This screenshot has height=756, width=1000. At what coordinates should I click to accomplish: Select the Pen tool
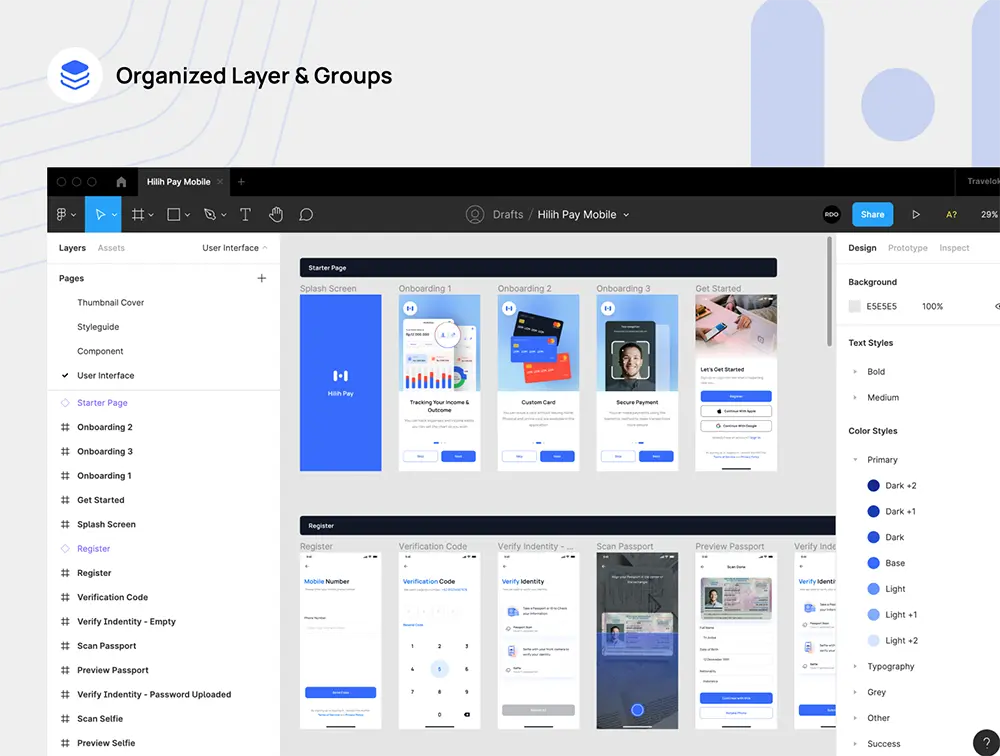click(x=209, y=215)
